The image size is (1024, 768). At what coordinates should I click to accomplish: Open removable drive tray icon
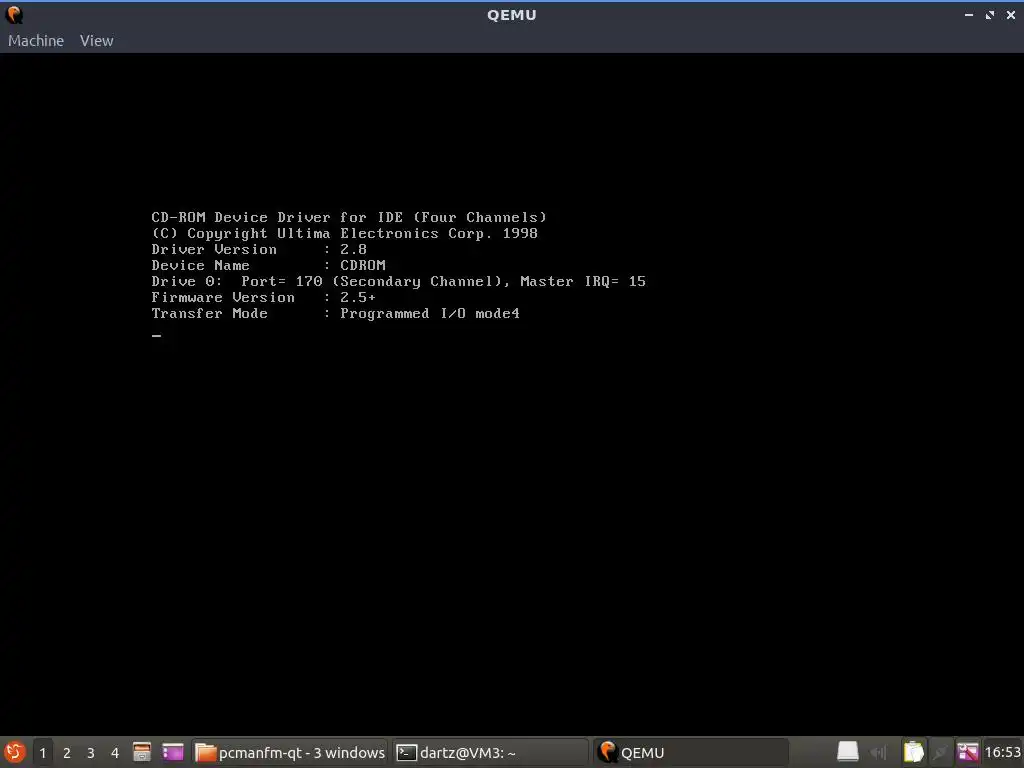click(x=848, y=752)
